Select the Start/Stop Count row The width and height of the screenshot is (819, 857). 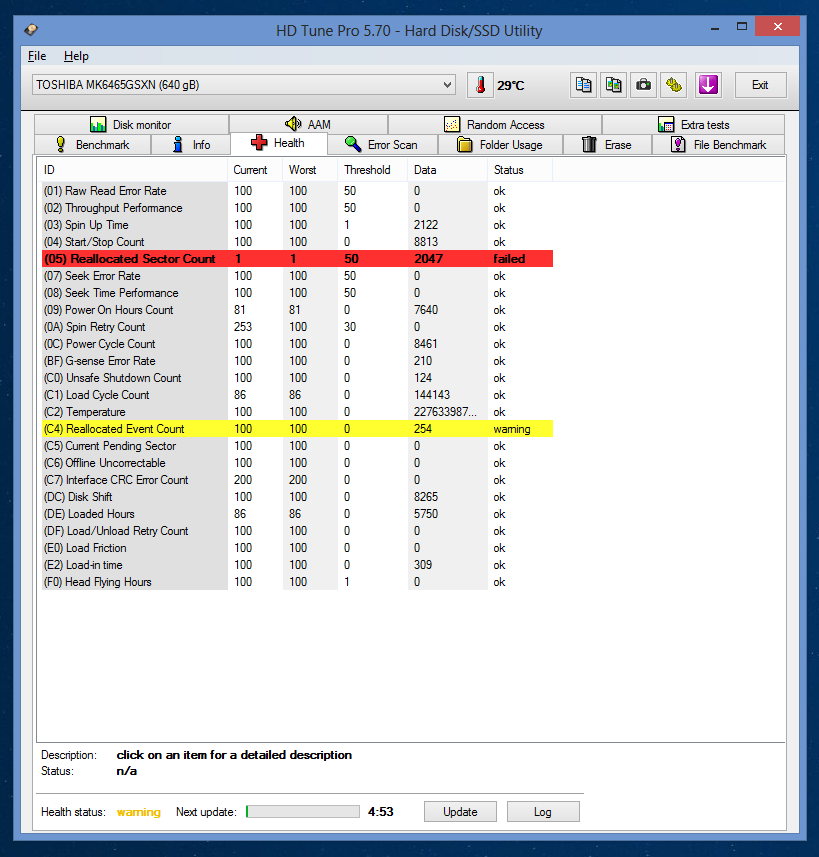(297, 242)
